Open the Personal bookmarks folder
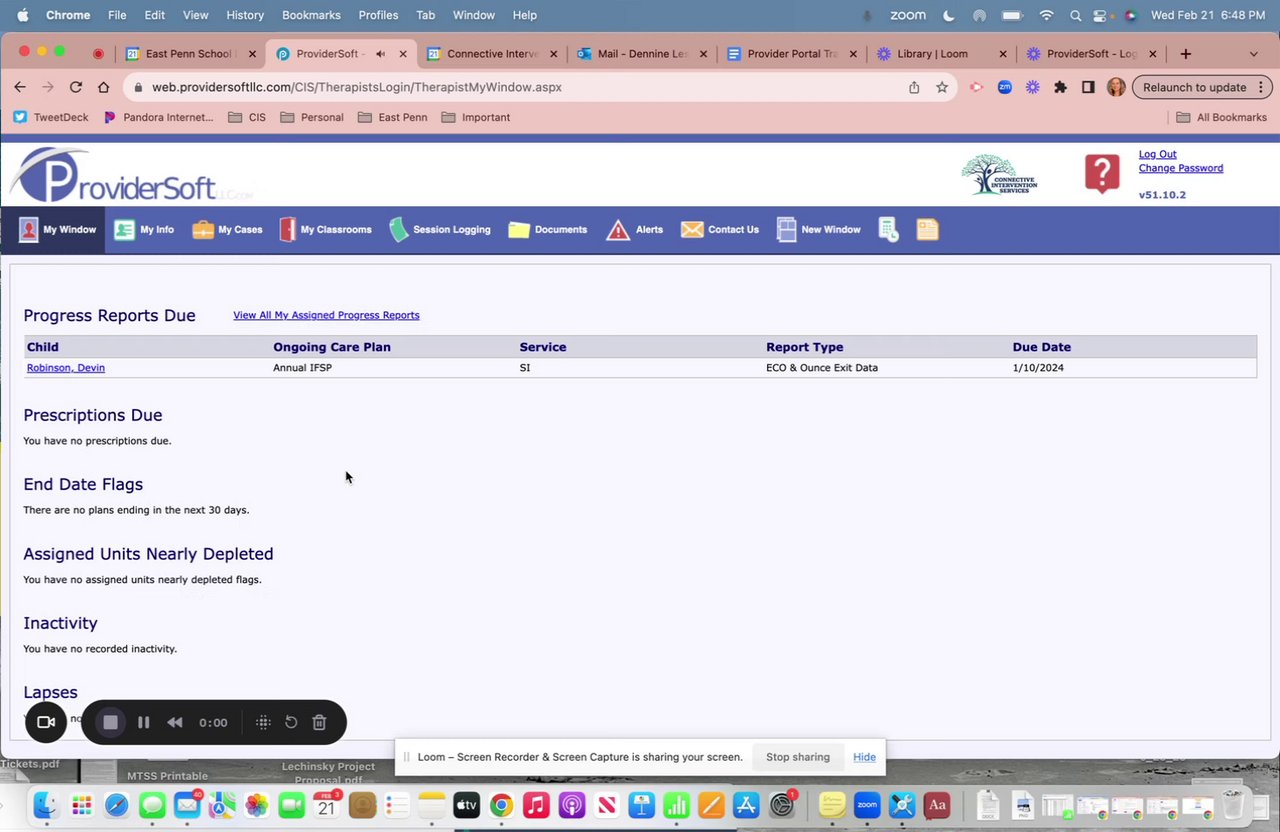This screenshot has height=832, width=1280. coord(311,118)
